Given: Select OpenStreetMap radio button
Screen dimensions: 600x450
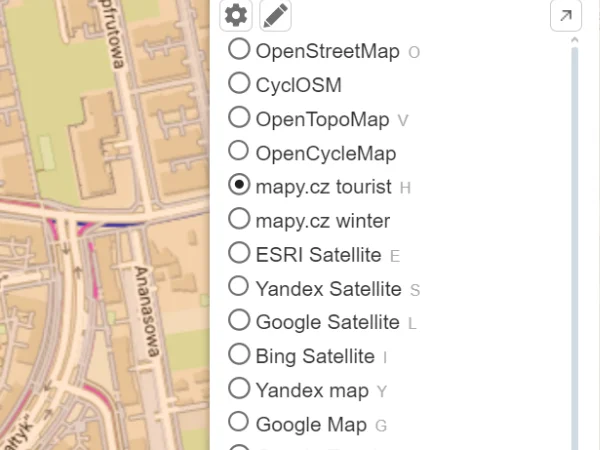Looking at the screenshot, I should (x=239, y=49).
